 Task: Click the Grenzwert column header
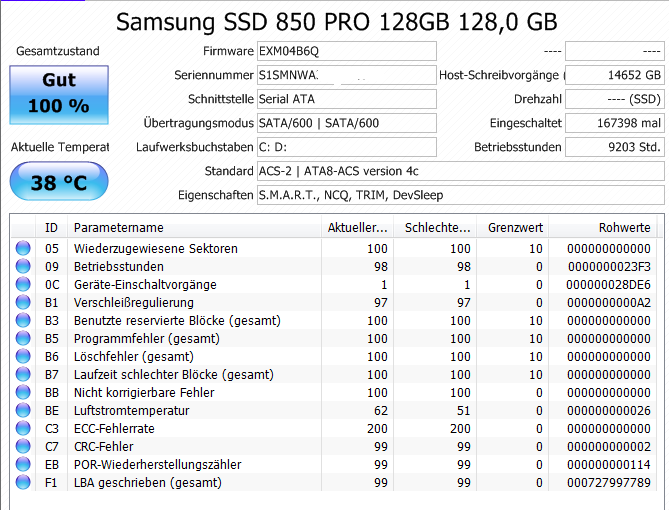point(512,227)
